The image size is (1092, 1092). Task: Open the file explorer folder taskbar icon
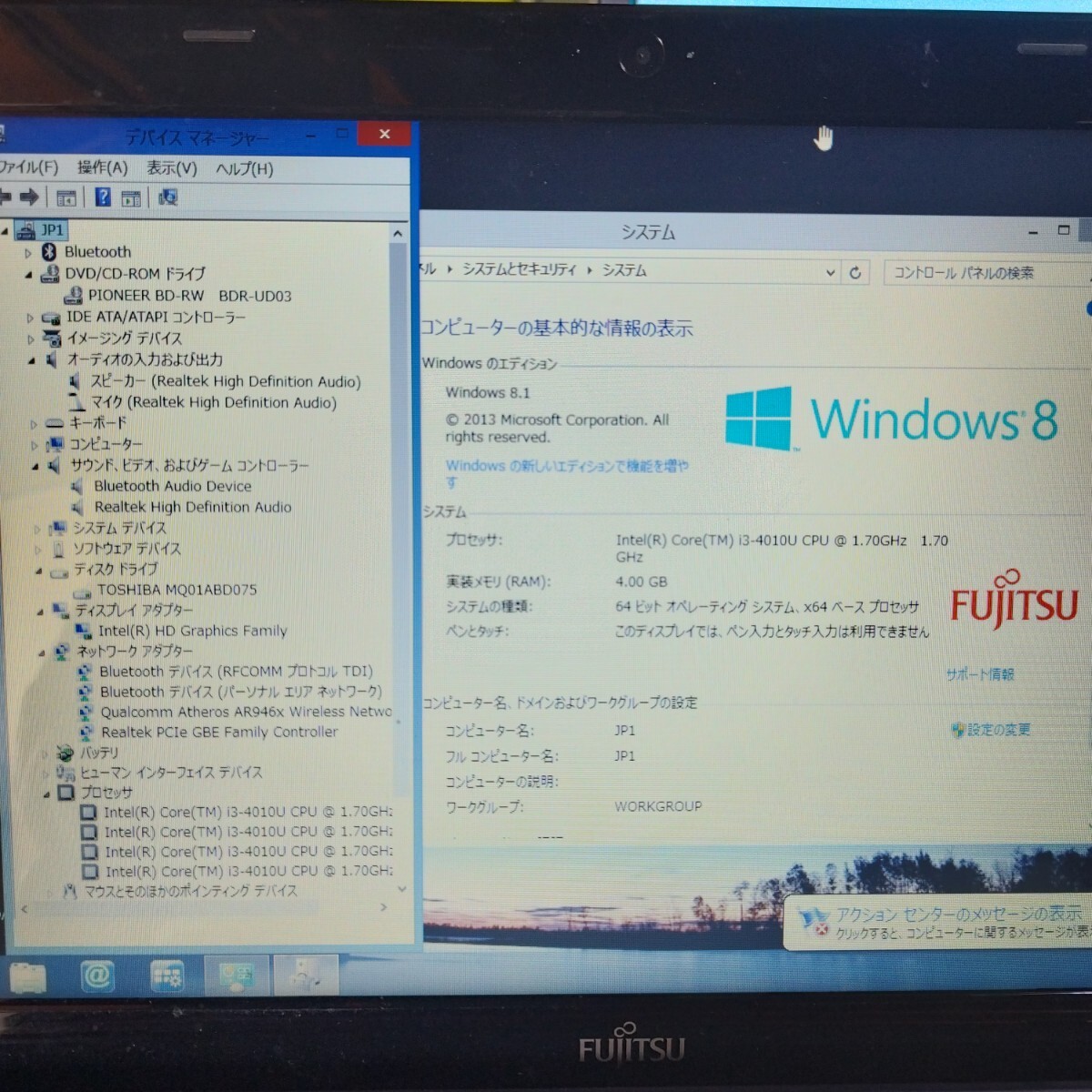[29, 977]
